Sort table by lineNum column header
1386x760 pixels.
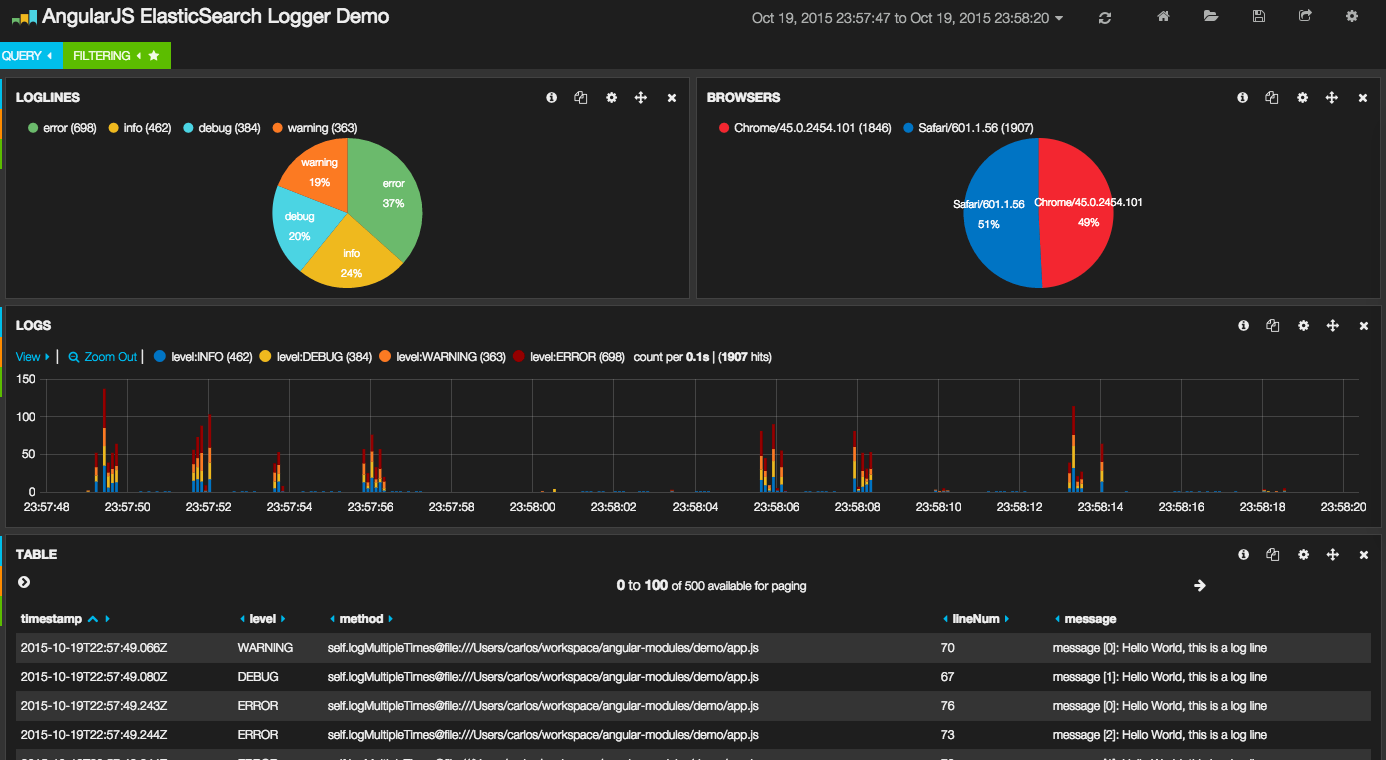point(976,619)
